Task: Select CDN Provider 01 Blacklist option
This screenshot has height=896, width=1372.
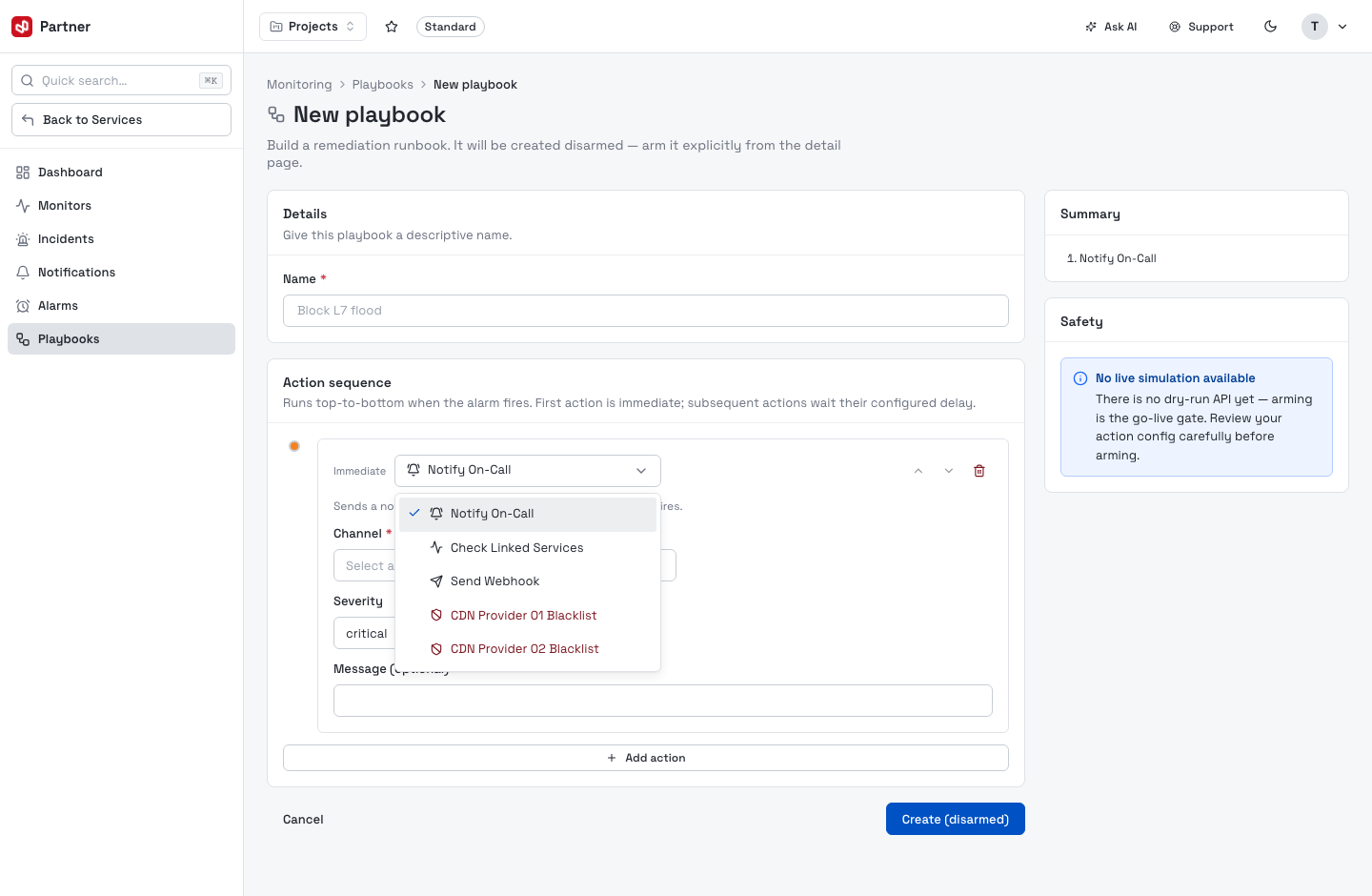Action: (x=528, y=616)
